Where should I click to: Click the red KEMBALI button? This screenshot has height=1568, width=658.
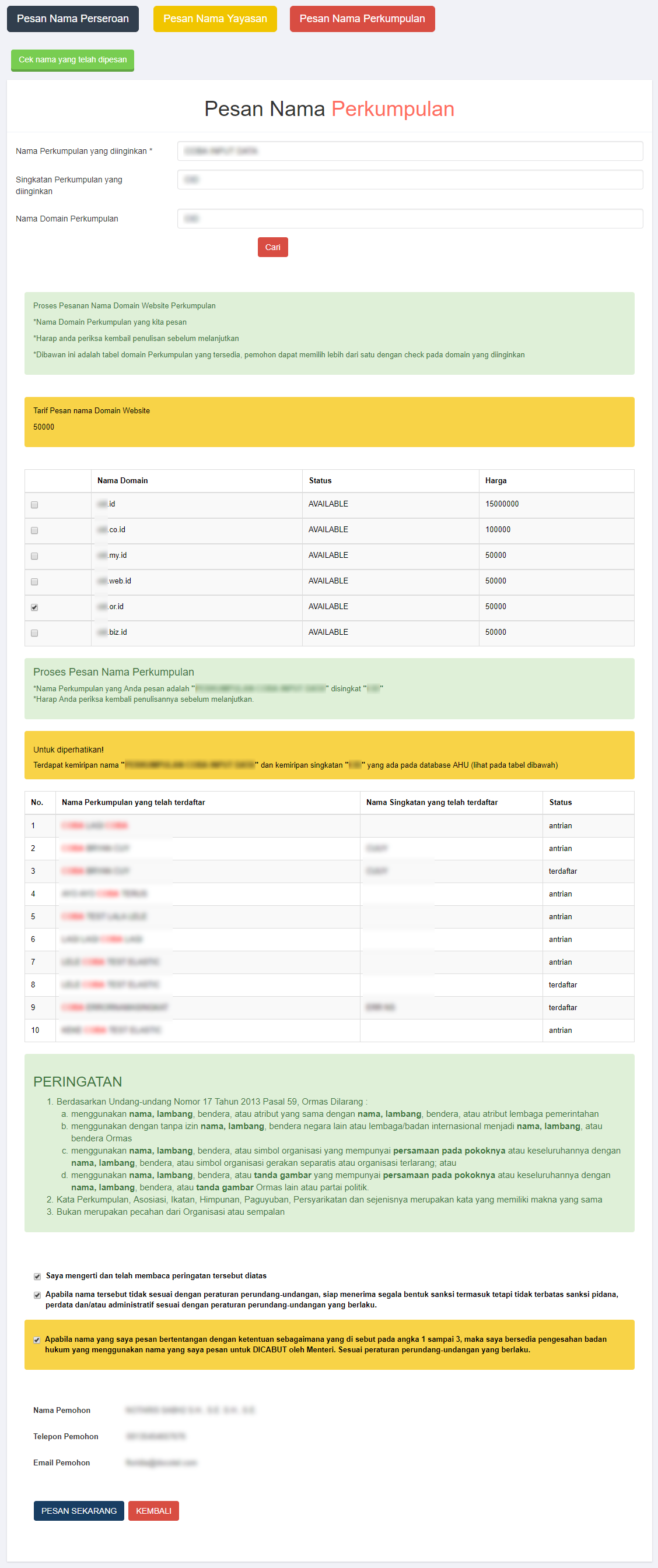(x=153, y=1510)
